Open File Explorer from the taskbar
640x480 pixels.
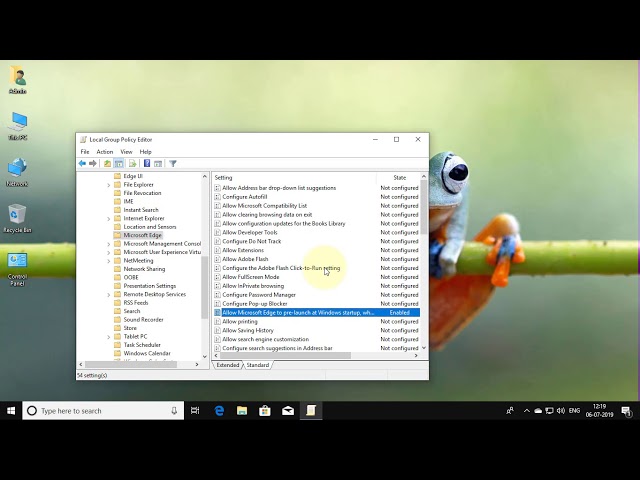[x=242, y=411]
